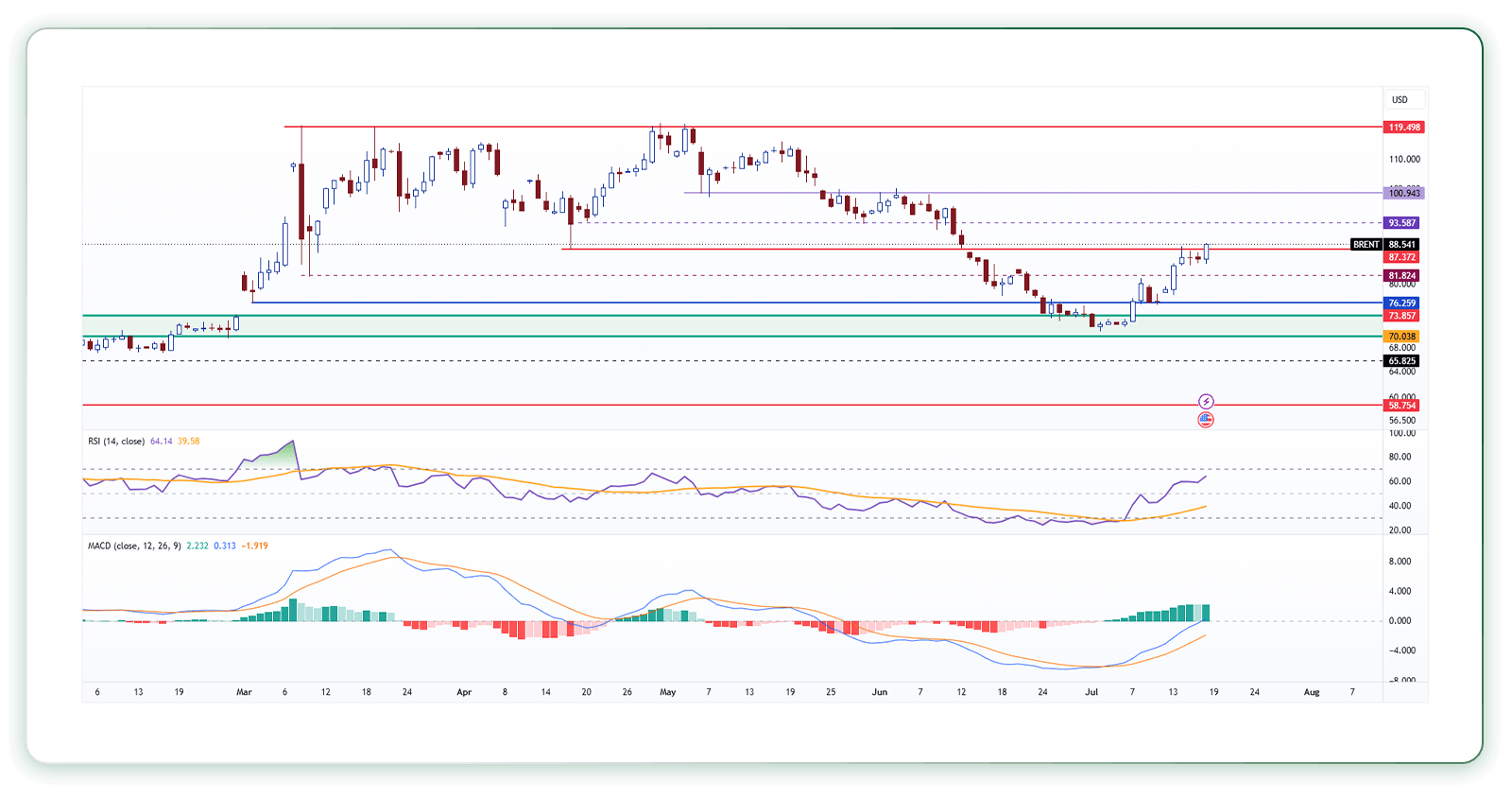Open the MACD (close, 12, 26, 9) legend

134,546
